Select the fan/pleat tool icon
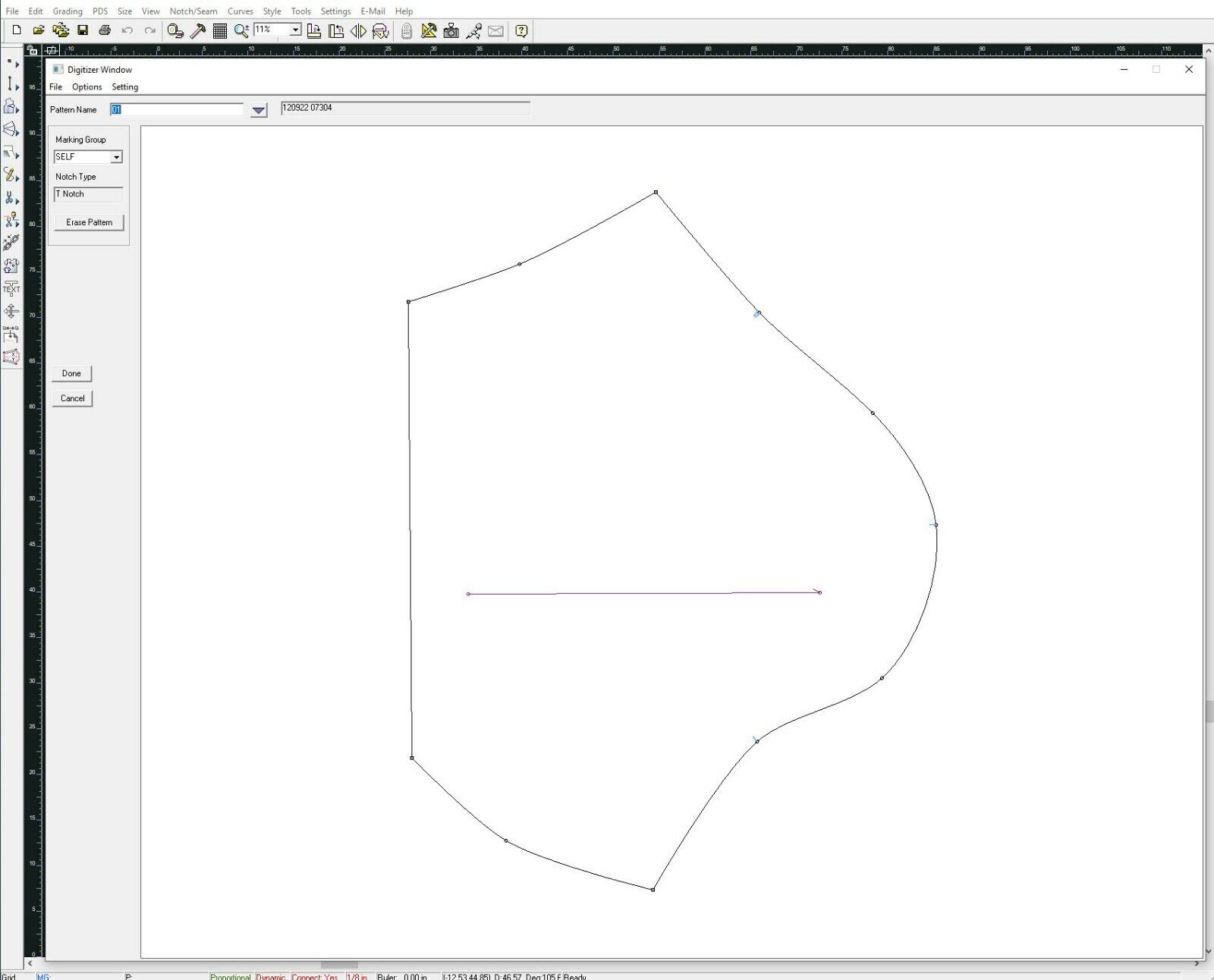This screenshot has height=980, width=1214. pos(11,129)
